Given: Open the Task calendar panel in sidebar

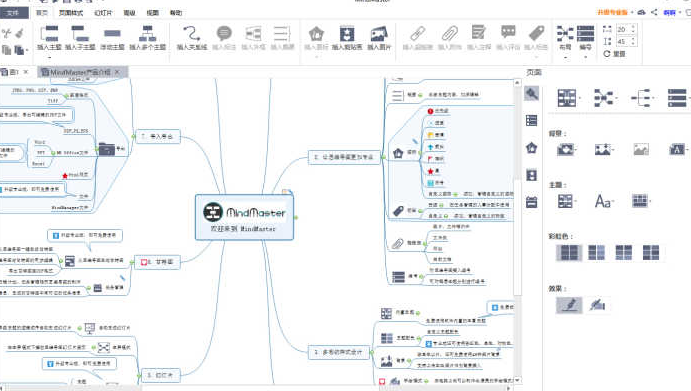Looking at the screenshot, I should click(531, 202).
